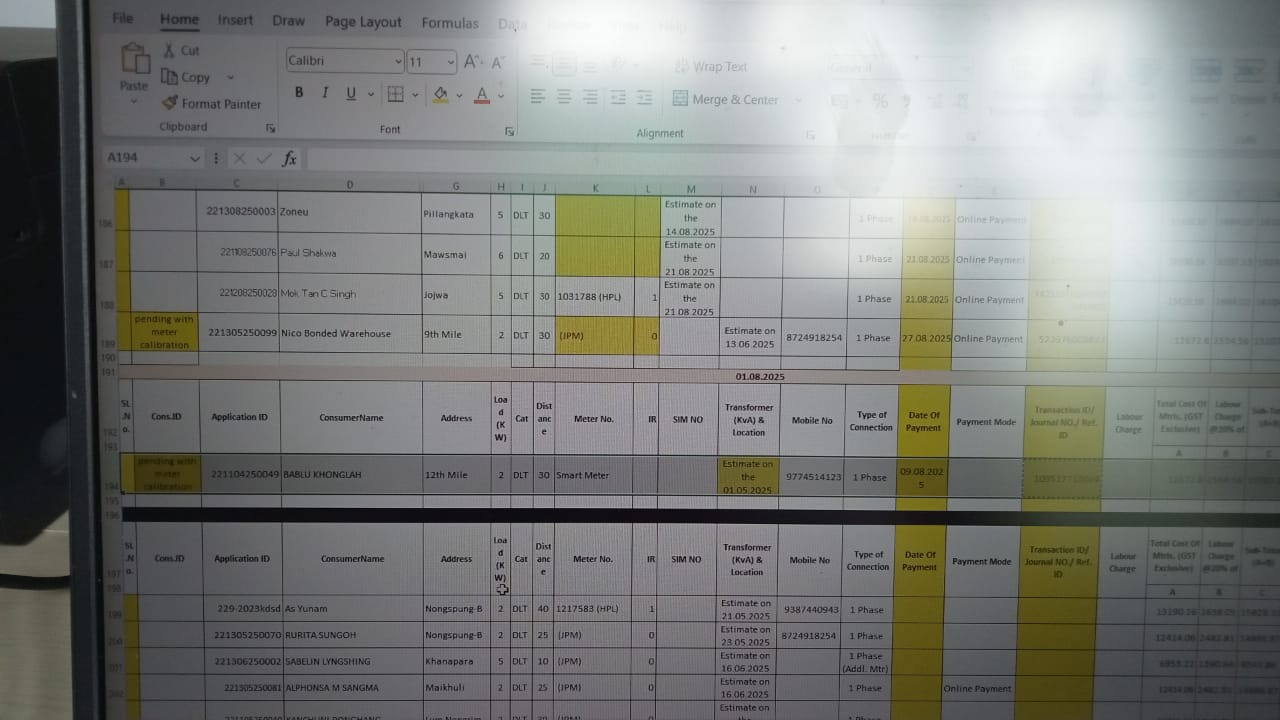1280x720 pixels.
Task: Switch to the Page Layout tab
Action: pos(363,21)
